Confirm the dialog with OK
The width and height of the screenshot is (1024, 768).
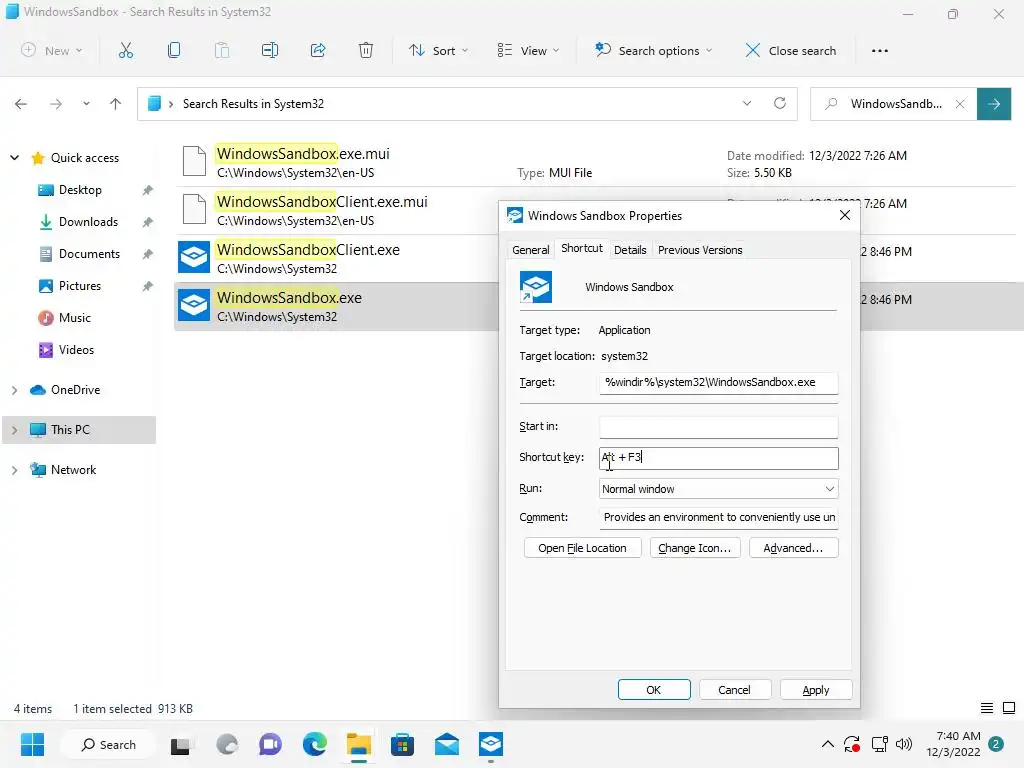coord(654,690)
